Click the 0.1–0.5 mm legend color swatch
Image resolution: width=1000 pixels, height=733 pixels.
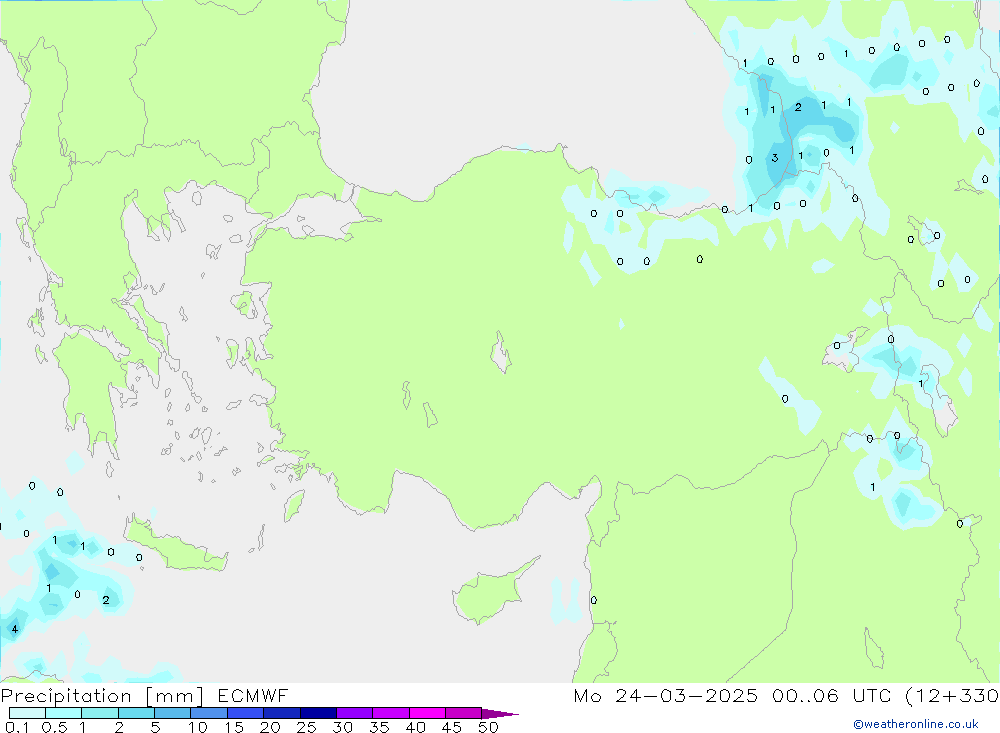pos(27,713)
